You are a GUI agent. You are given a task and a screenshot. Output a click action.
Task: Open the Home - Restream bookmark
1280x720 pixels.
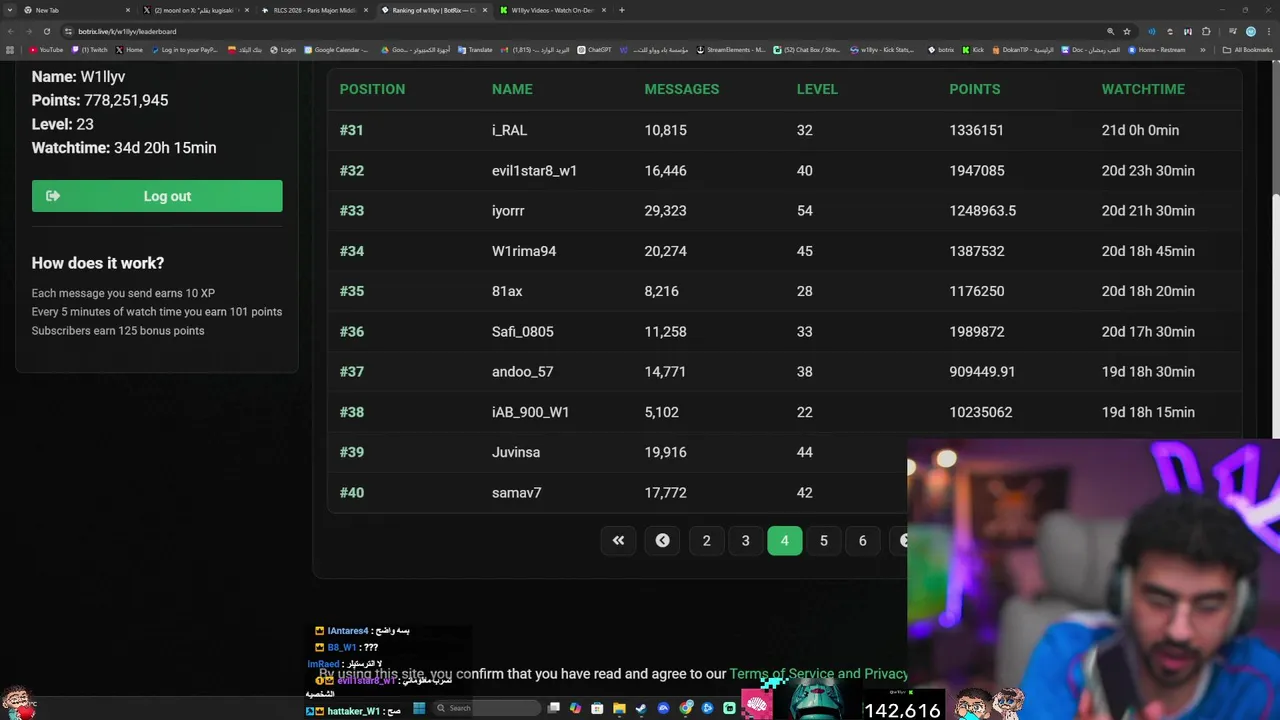click(x=1158, y=49)
